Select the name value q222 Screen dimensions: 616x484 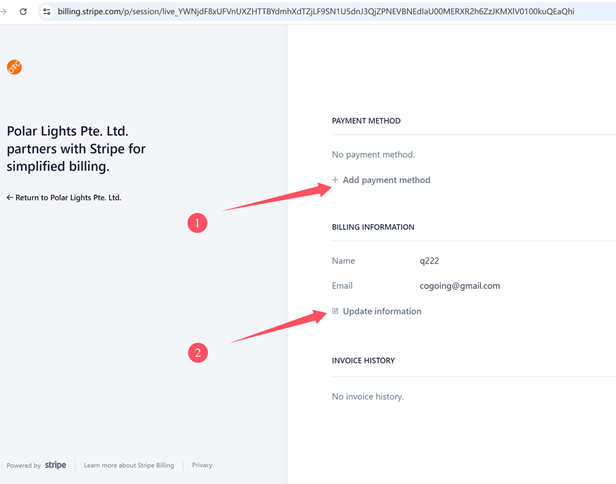[x=429, y=261]
